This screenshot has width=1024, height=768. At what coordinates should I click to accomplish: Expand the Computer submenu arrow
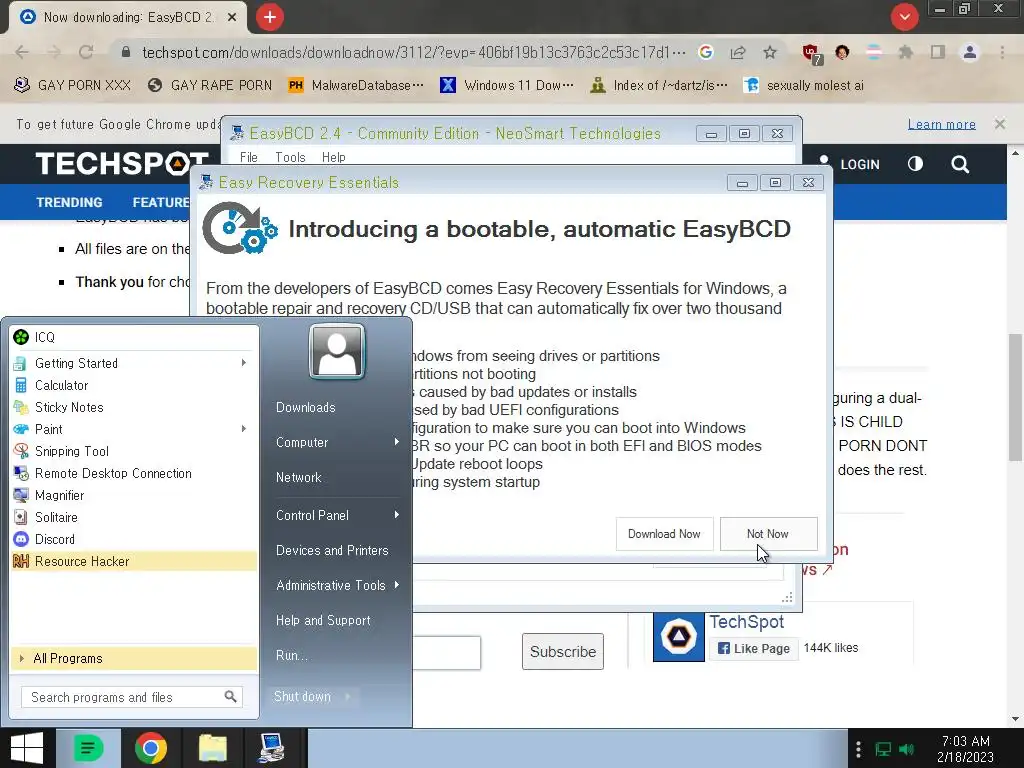(x=396, y=442)
